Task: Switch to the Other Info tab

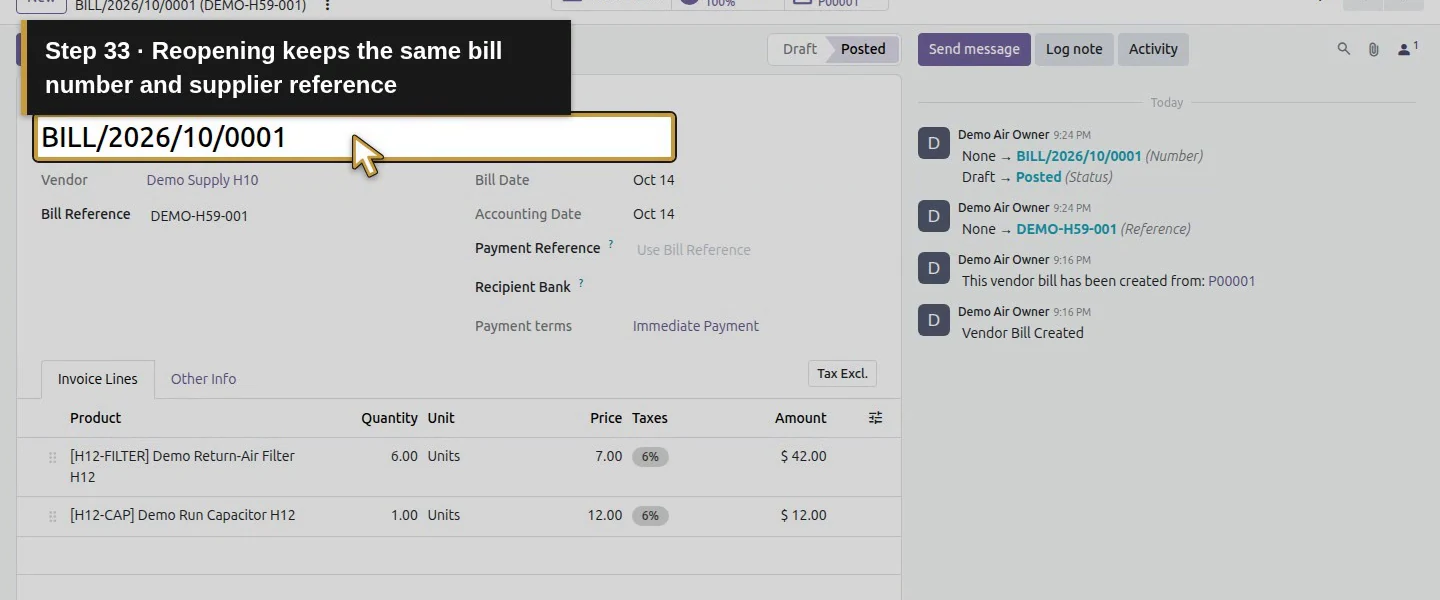Action: [x=203, y=379]
